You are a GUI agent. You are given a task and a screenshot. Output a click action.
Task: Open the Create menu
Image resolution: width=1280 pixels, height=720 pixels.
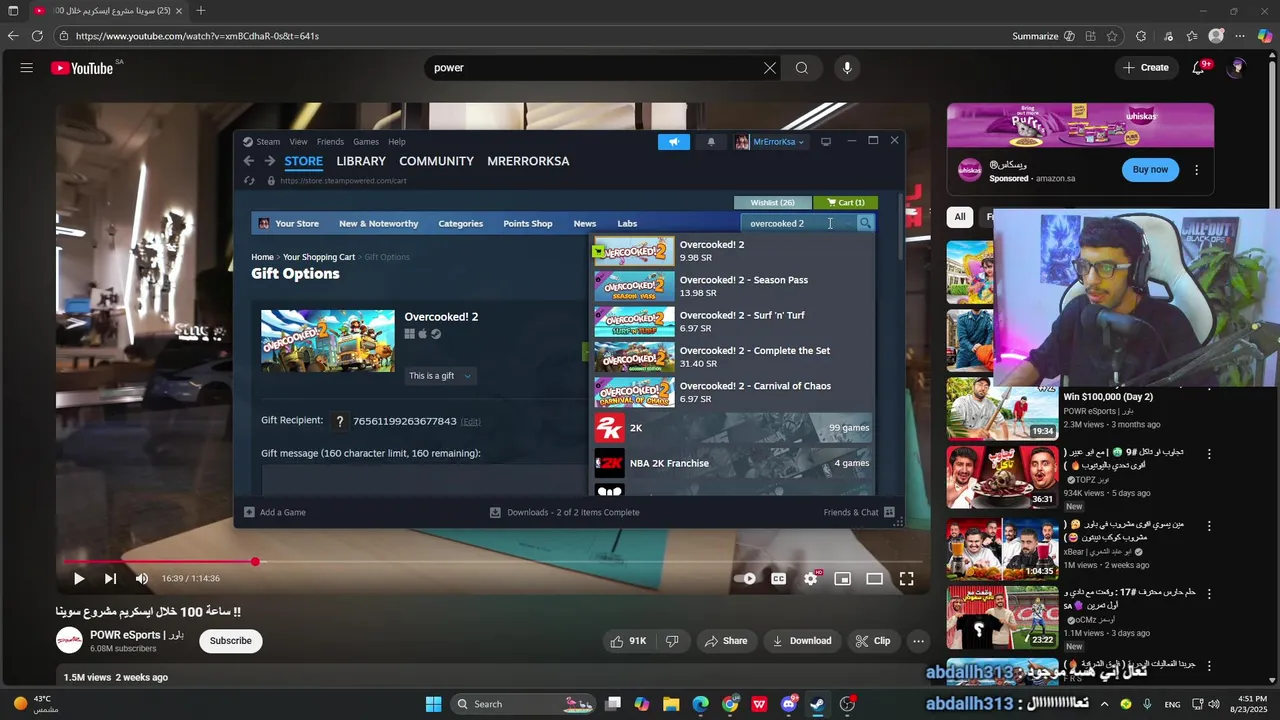pos(1146,68)
